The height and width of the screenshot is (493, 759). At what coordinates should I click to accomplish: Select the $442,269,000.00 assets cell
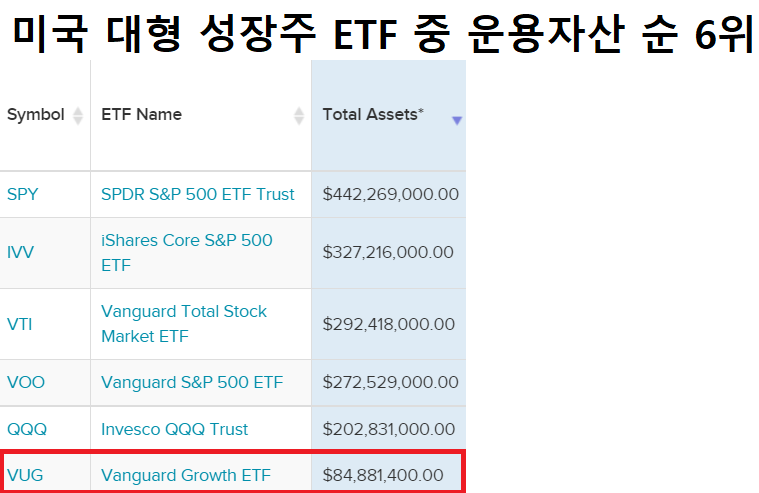(x=389, y=194)
